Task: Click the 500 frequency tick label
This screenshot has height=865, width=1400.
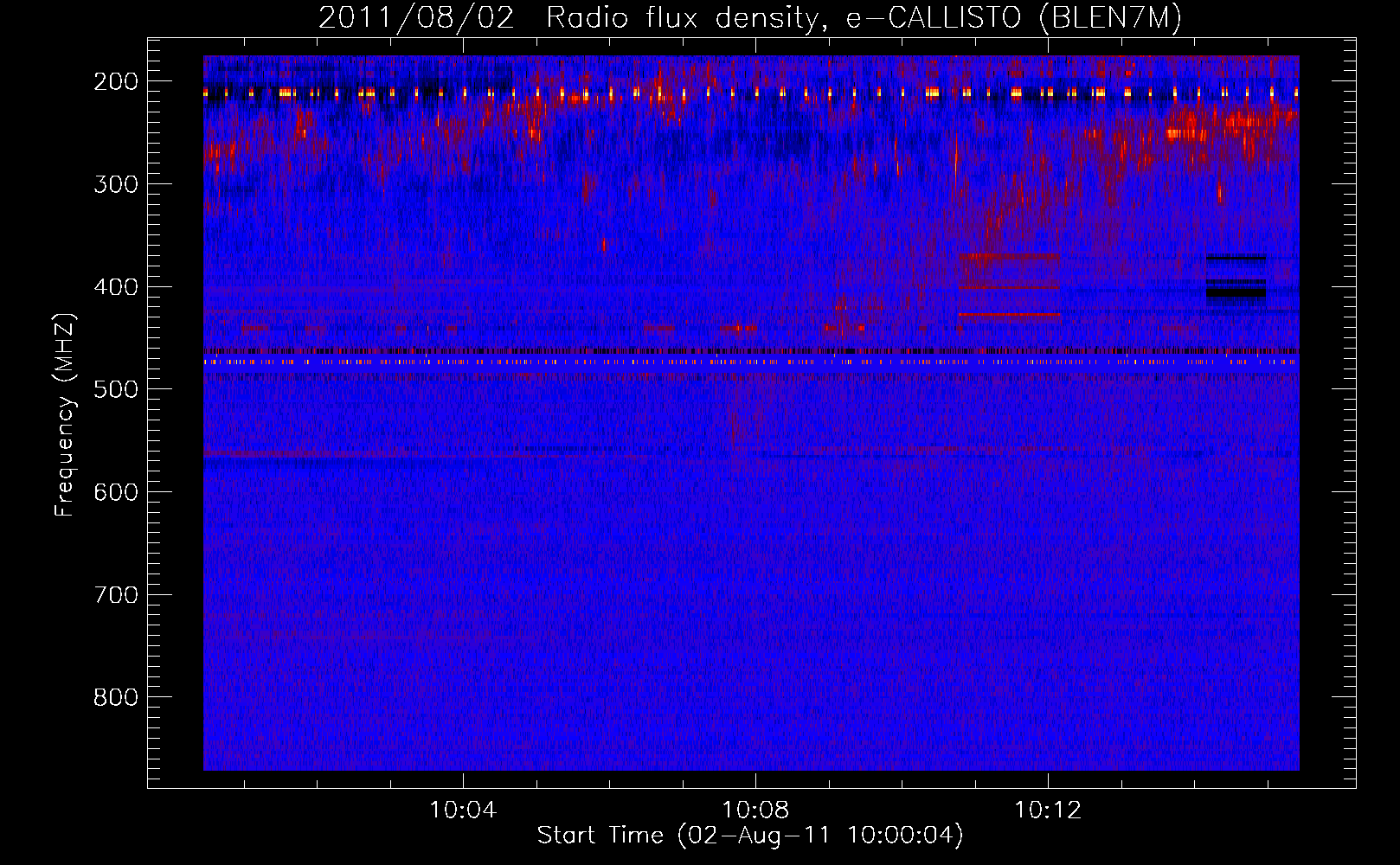Action: coord(116,389)
